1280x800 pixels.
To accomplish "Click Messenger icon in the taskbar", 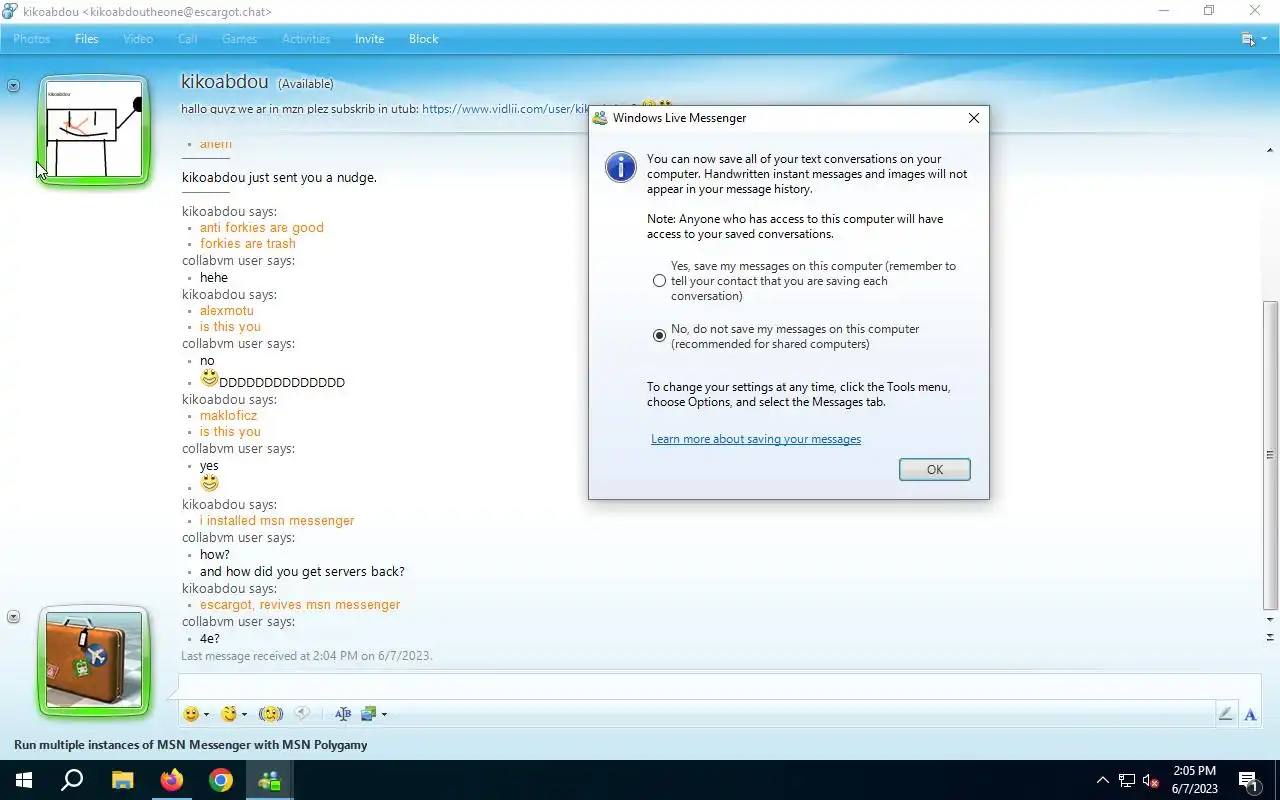I will point(270,780).
